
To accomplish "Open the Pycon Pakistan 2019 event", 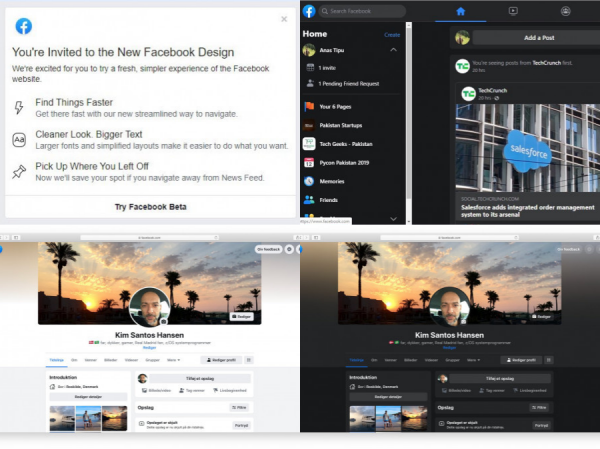I will [x=344, y=163].
